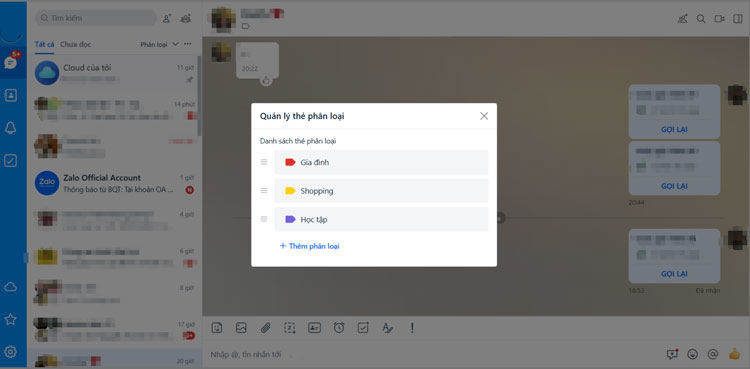Select the Gia đình tag row
750x369 pixels.
tap(381, 162)
